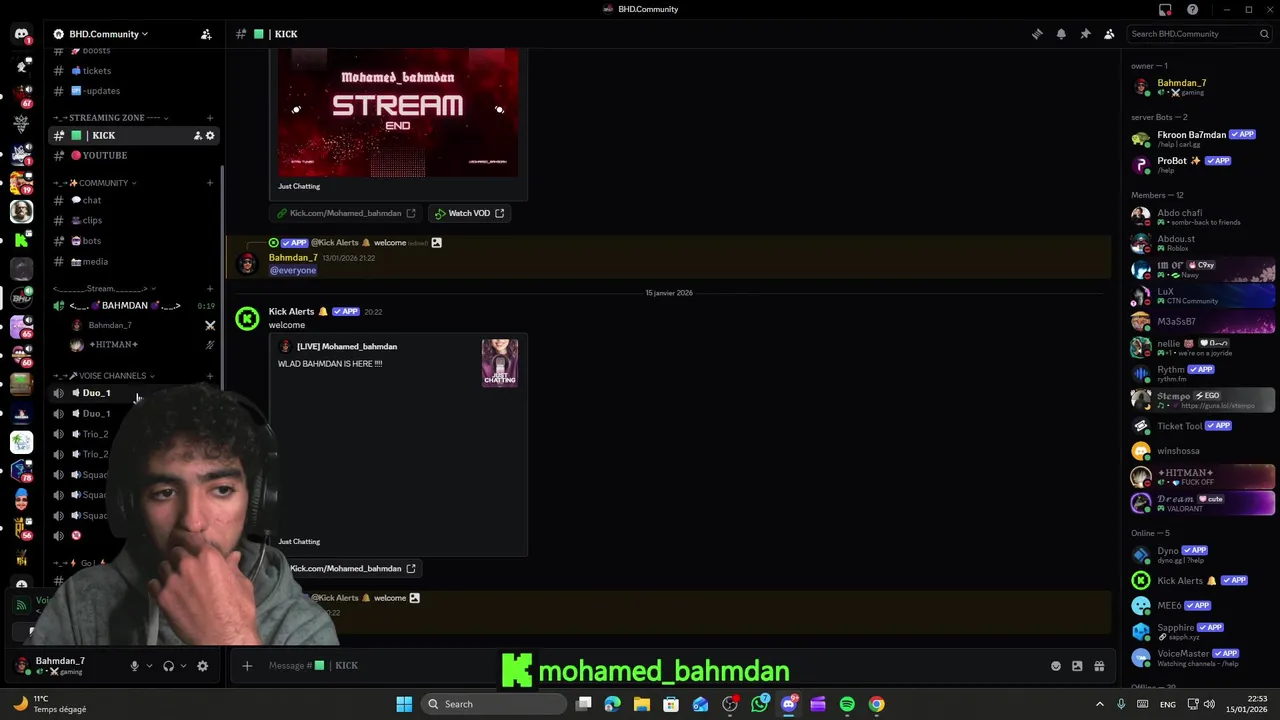
Task: Click plus attachment button in message bar
Action: (x=247, y=666)
